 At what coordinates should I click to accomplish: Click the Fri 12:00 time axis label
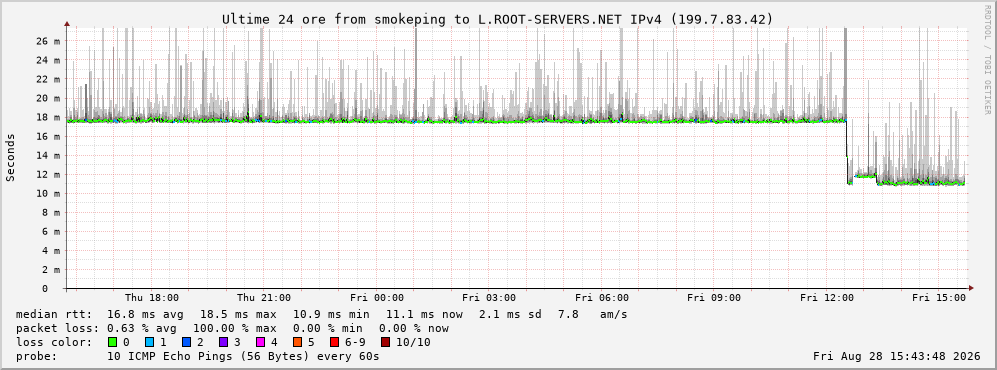coord(827,298)
